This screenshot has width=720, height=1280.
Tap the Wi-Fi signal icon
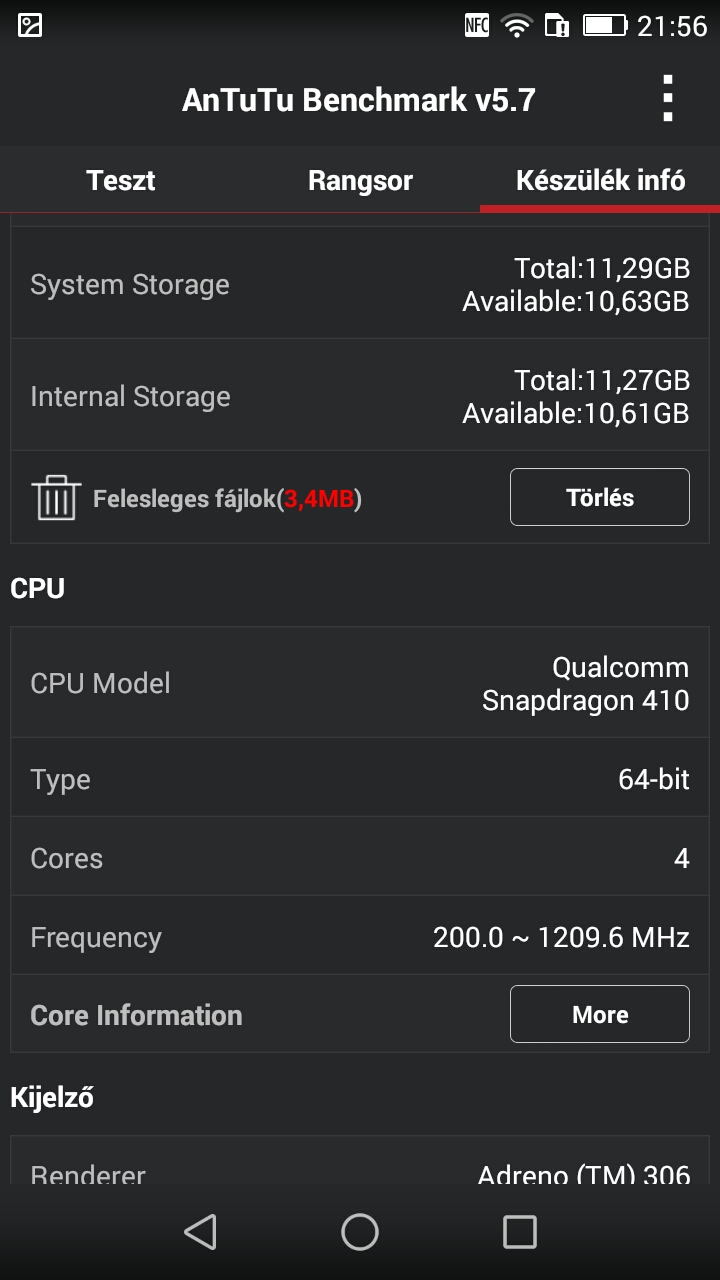[x=516, y=26]
